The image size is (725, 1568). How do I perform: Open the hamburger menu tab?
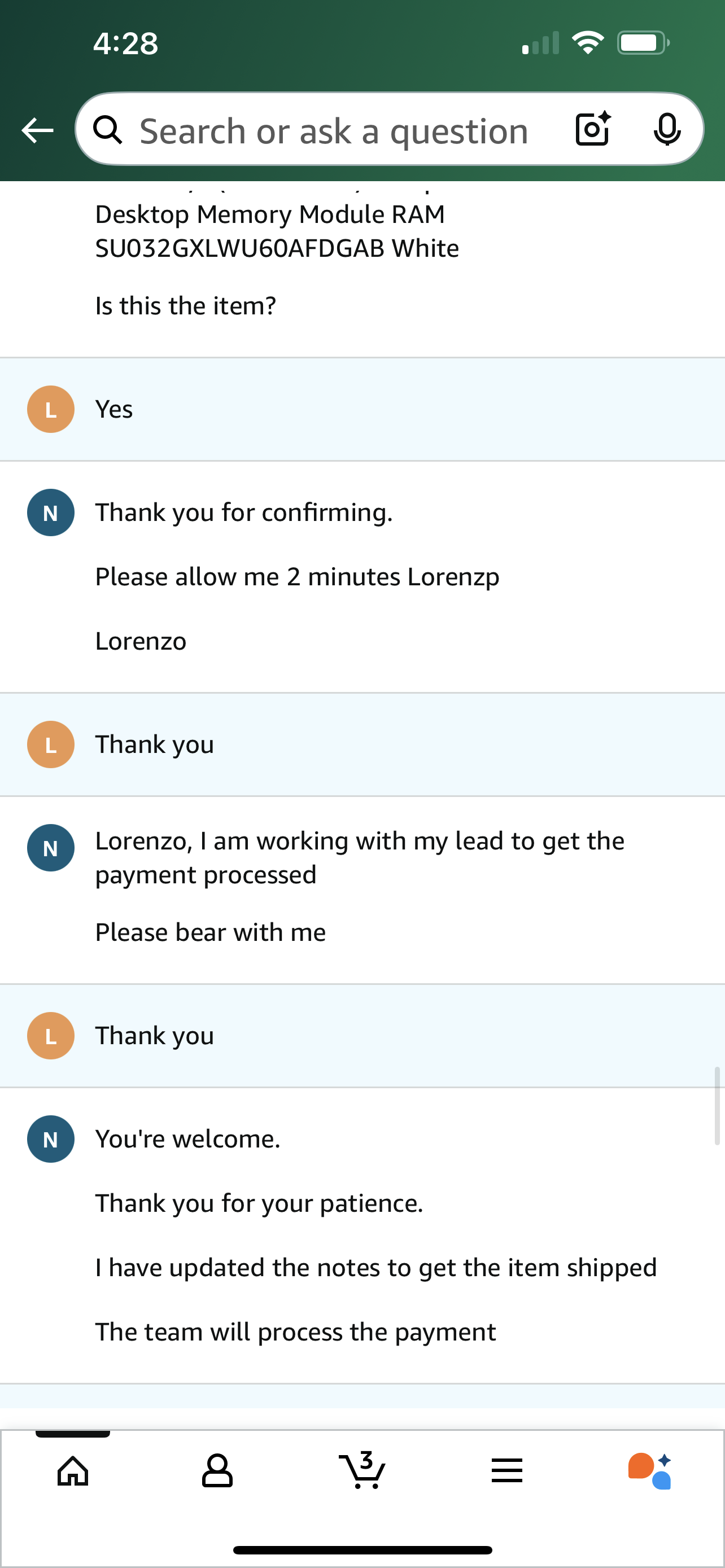507,1471
